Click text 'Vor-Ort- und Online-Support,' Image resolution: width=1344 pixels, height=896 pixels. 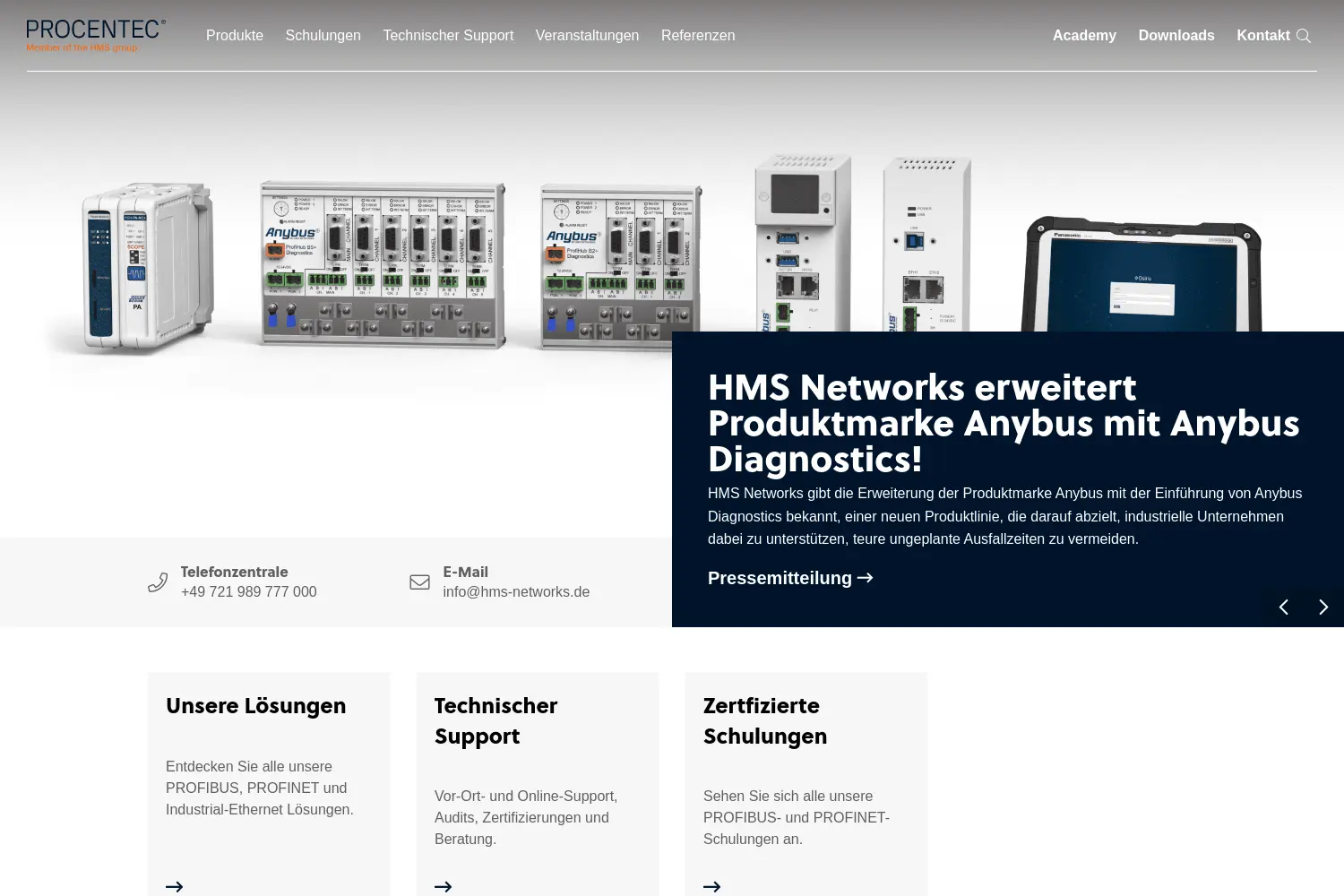click(x=526, y=796)
